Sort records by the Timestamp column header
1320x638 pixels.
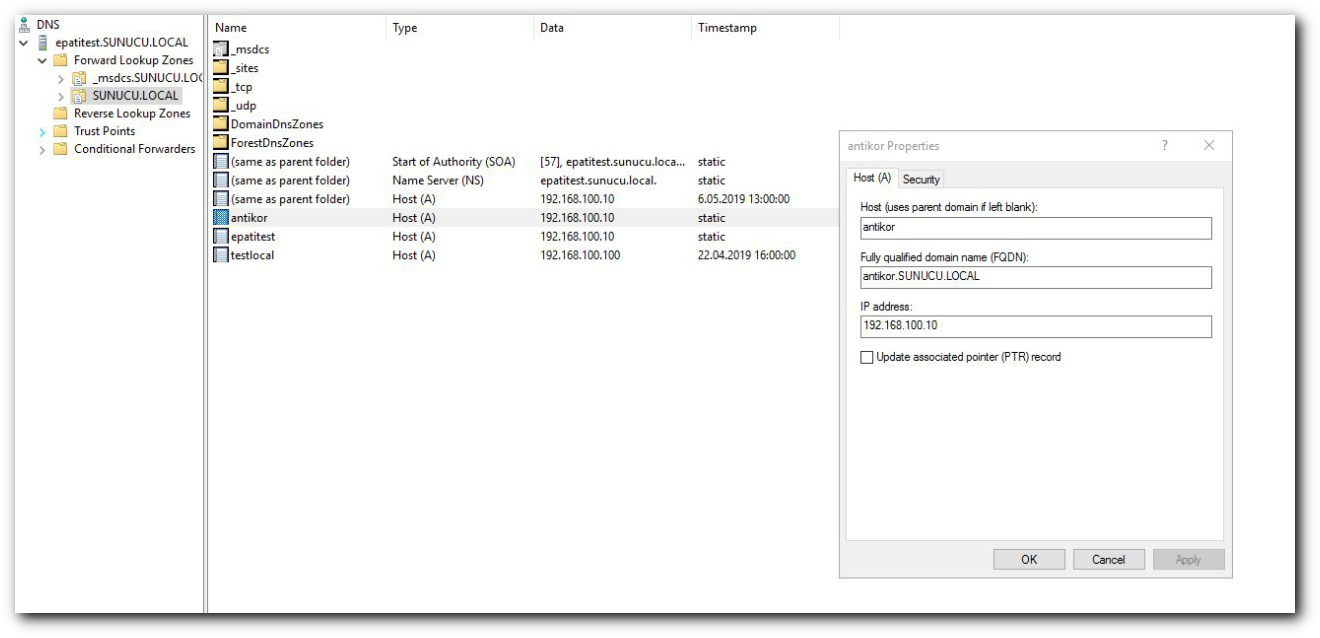click(x=765, y=28)
